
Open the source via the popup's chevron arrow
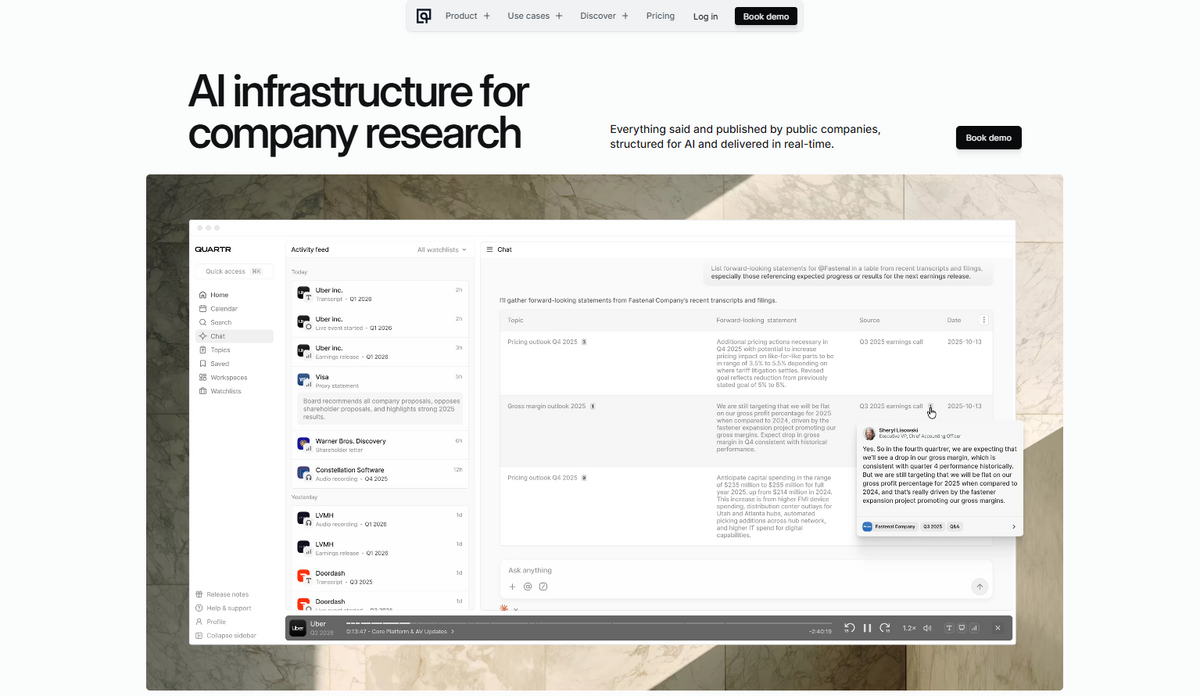[1014, 526]
